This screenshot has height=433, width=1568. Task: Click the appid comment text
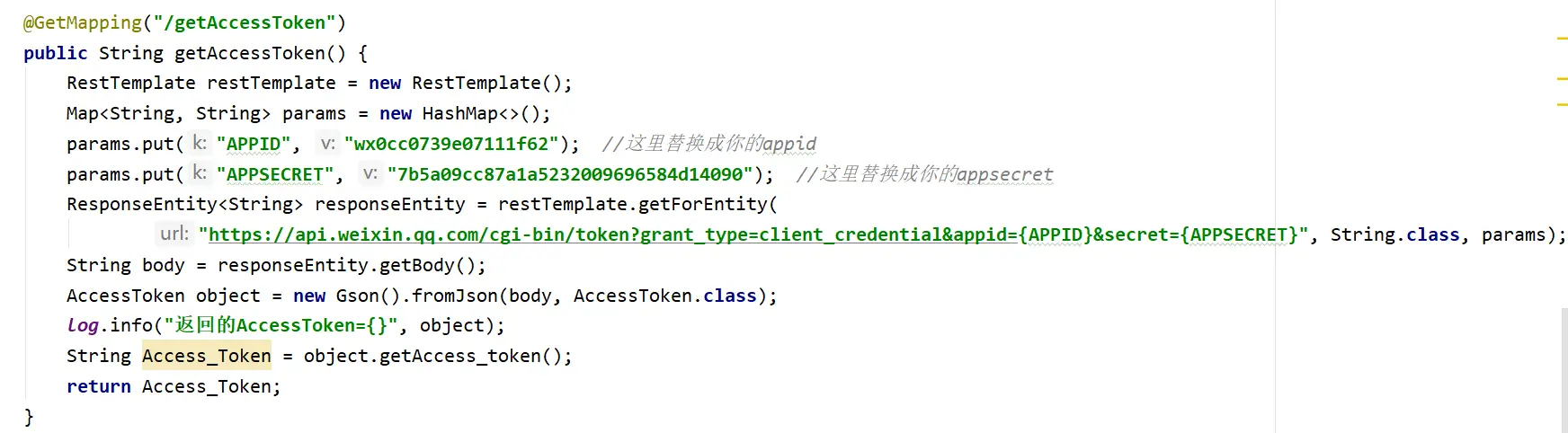click(x=709, y=144)
